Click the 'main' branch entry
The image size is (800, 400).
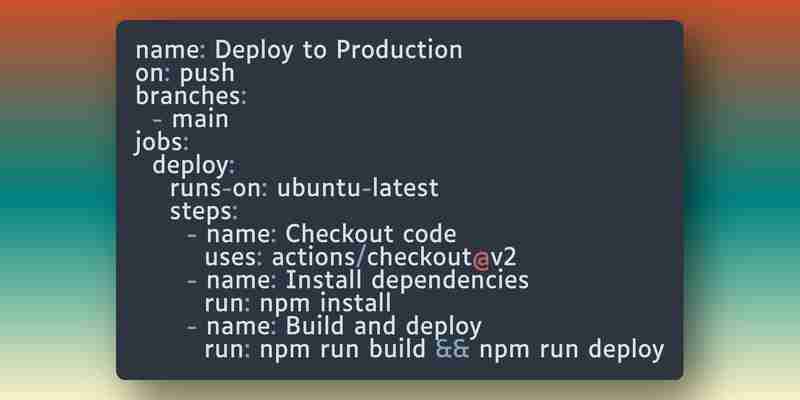click(201, 120)
